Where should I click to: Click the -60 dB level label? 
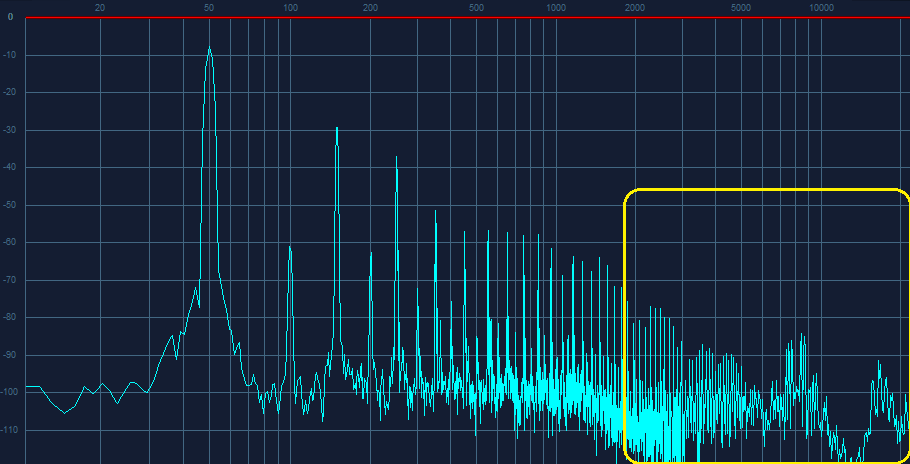pyautogui.click(x=10, y=242)
